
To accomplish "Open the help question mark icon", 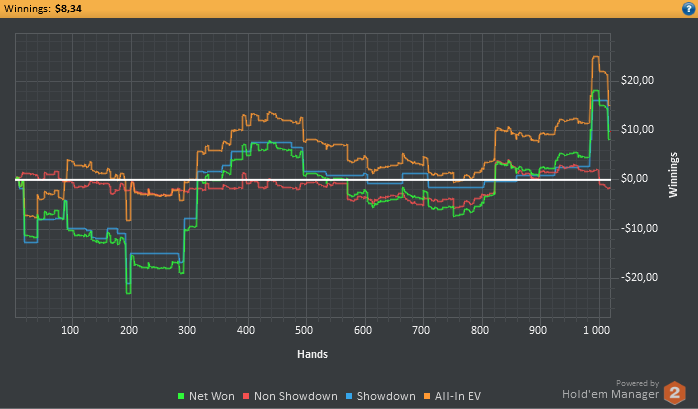I will tap(688, 8).
